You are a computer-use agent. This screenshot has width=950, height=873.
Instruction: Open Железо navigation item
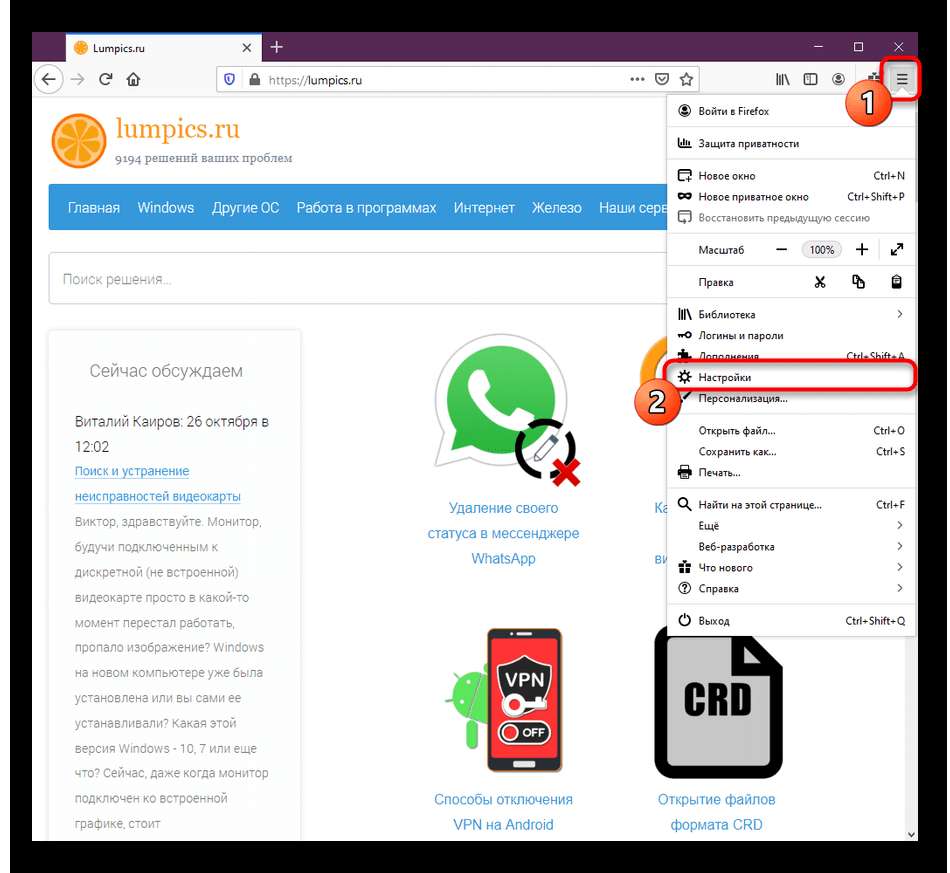click(557, 208)
